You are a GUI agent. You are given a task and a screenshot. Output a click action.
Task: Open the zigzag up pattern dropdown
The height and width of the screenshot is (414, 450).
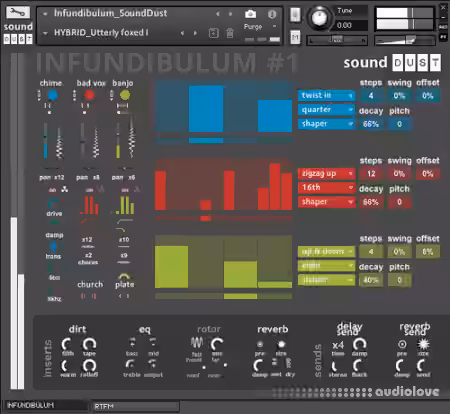tap(326, 174)
